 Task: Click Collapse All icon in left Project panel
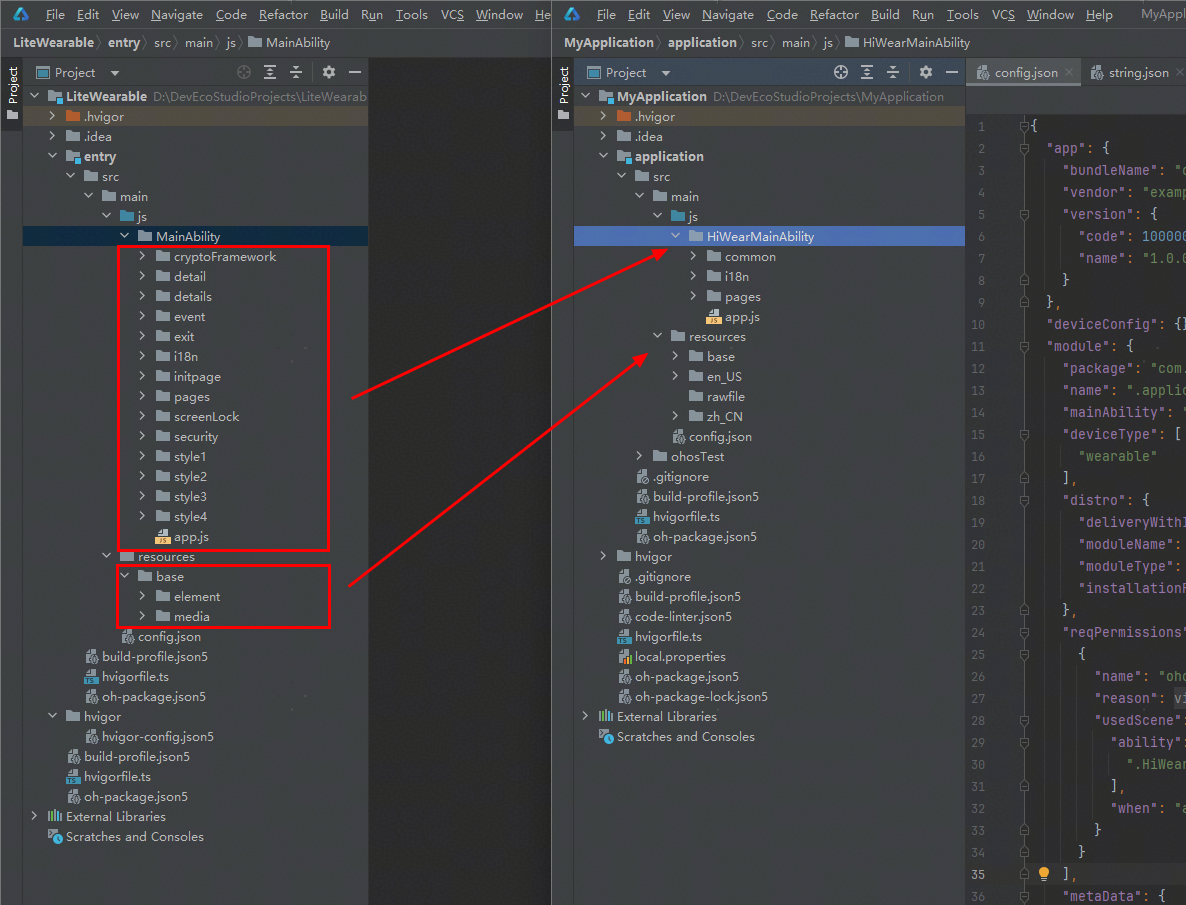point(296,73)
